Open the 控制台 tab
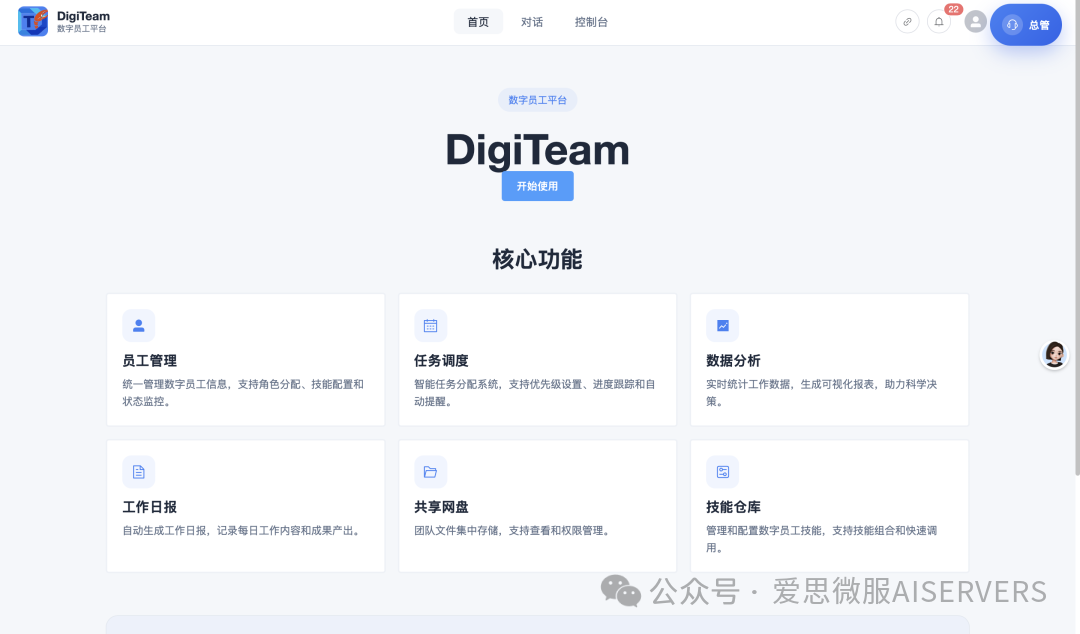The height and width of the screenshot is (634, 1080). tap(591, 22)
